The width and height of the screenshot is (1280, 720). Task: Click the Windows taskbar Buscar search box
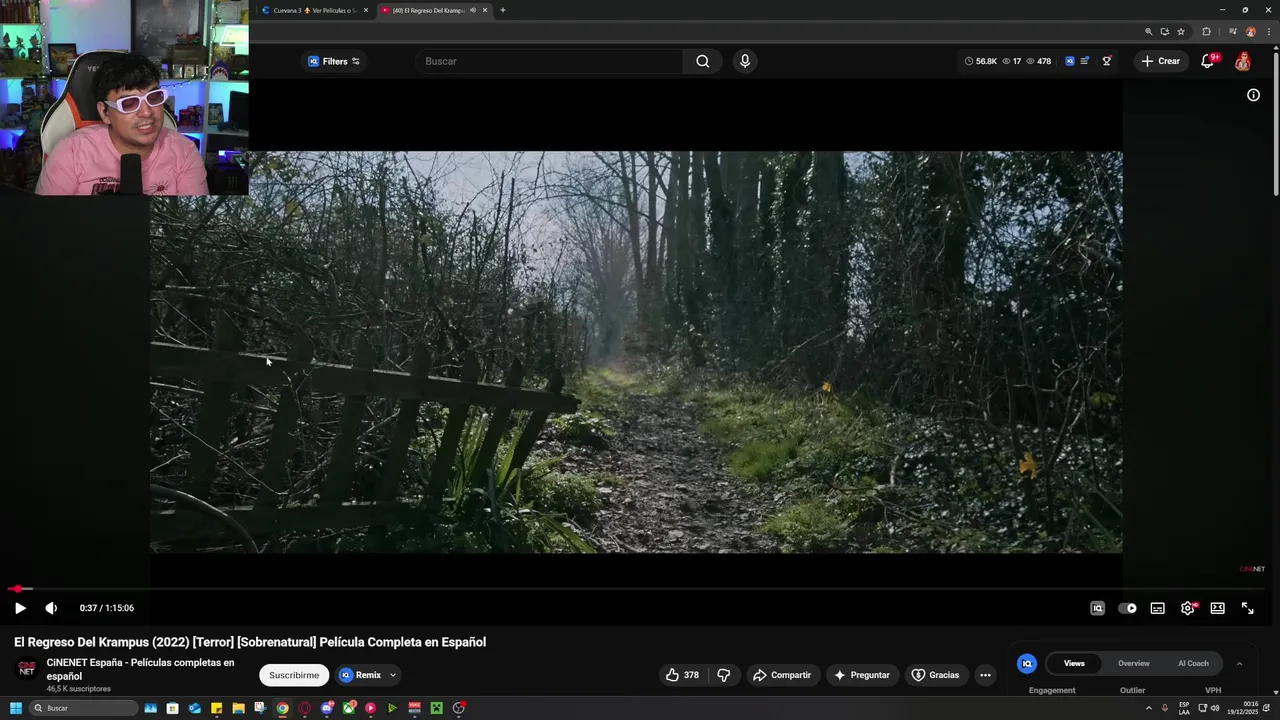(x=83, y=708)
